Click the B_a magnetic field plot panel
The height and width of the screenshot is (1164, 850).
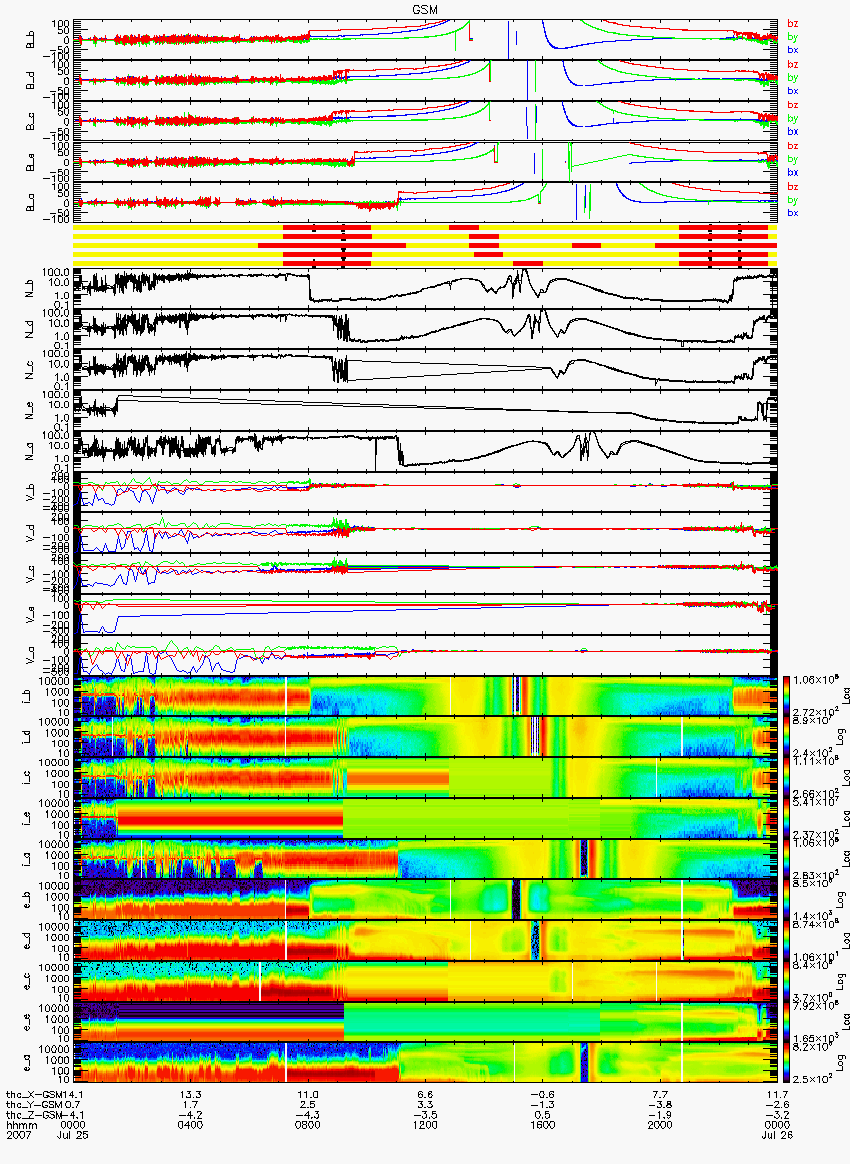pyautogui.click(x=425, y=203)
